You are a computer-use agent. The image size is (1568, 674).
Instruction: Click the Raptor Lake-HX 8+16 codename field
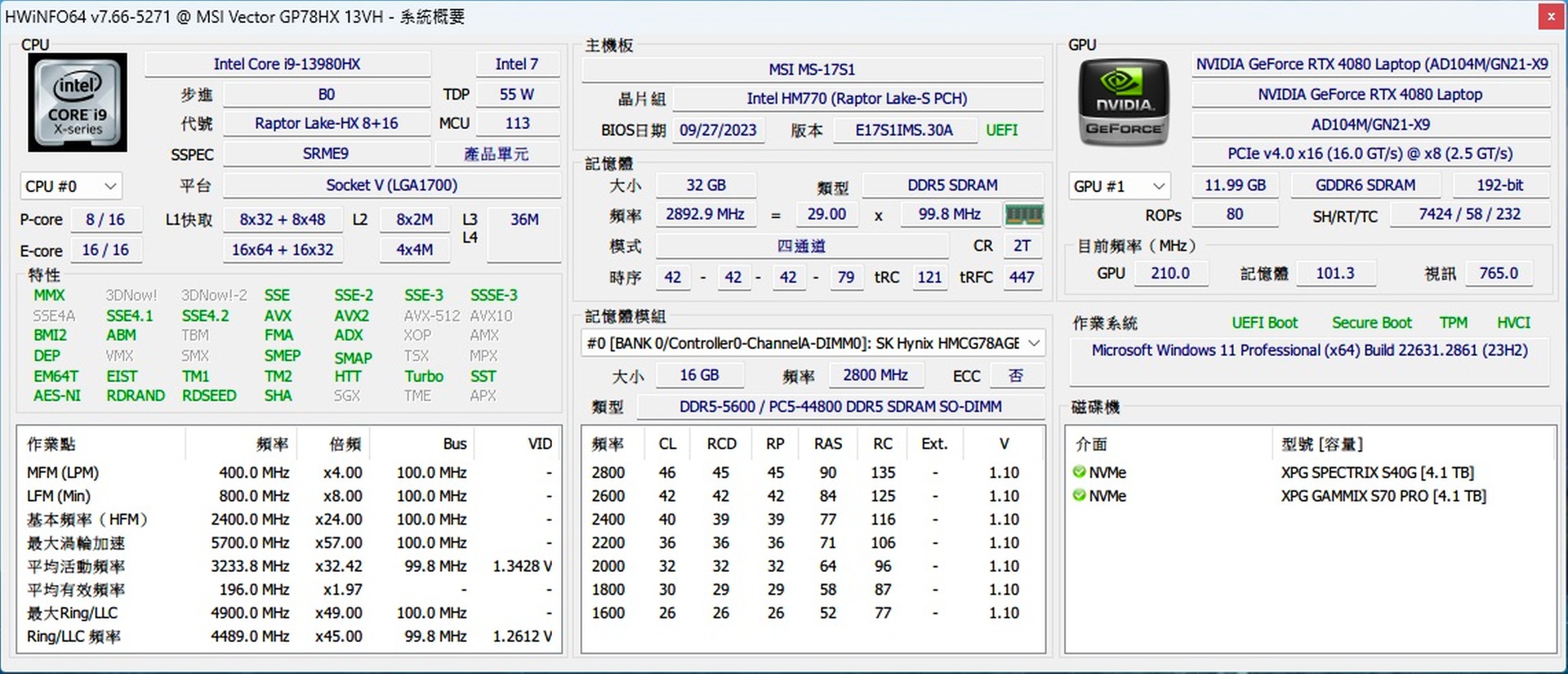[x=326, y=123]
